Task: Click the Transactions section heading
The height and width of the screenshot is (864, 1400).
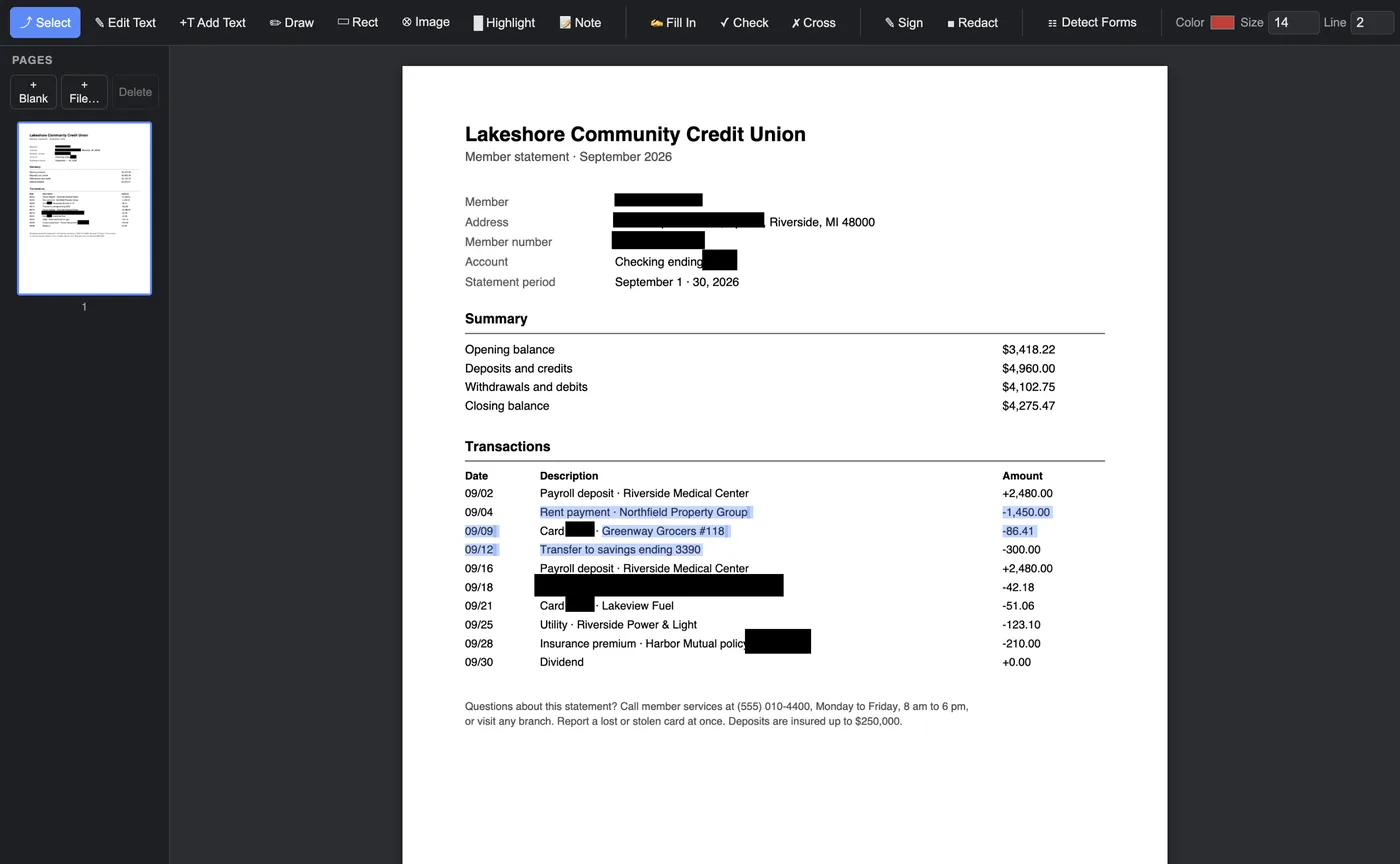Action: [x=507, y=447]
